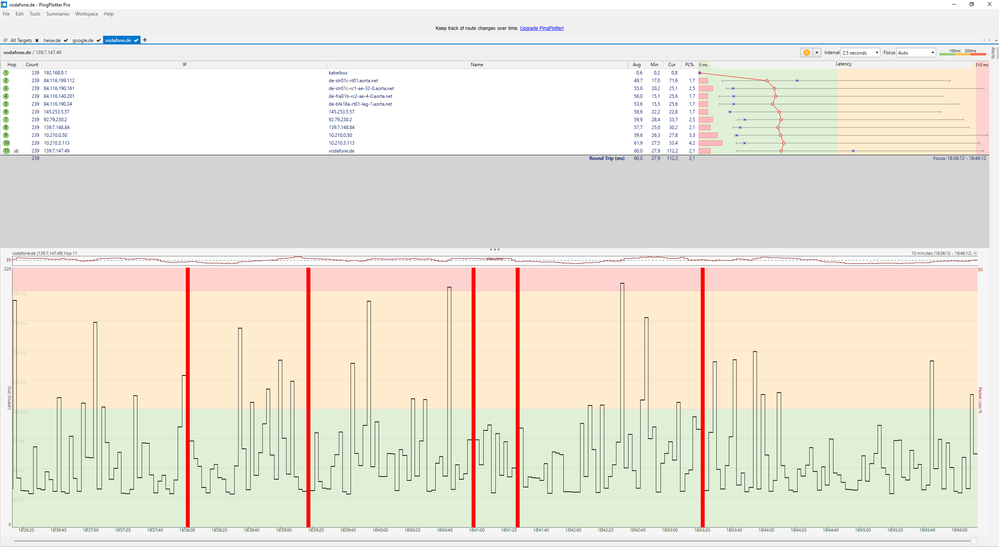Switch to the google.de tab
Viewport: 999px width, 547px height.
point(83,40)
